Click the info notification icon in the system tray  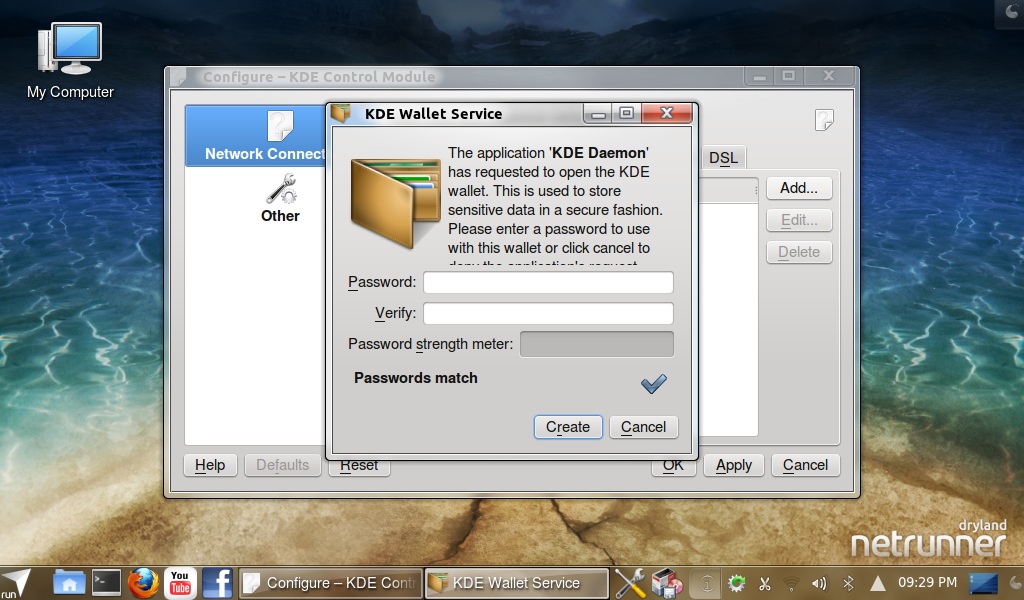[707, 583]
